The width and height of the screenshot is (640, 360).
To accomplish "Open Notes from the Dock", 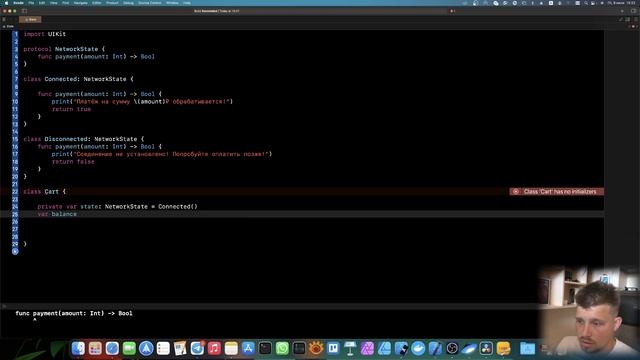I will point(231,348).
